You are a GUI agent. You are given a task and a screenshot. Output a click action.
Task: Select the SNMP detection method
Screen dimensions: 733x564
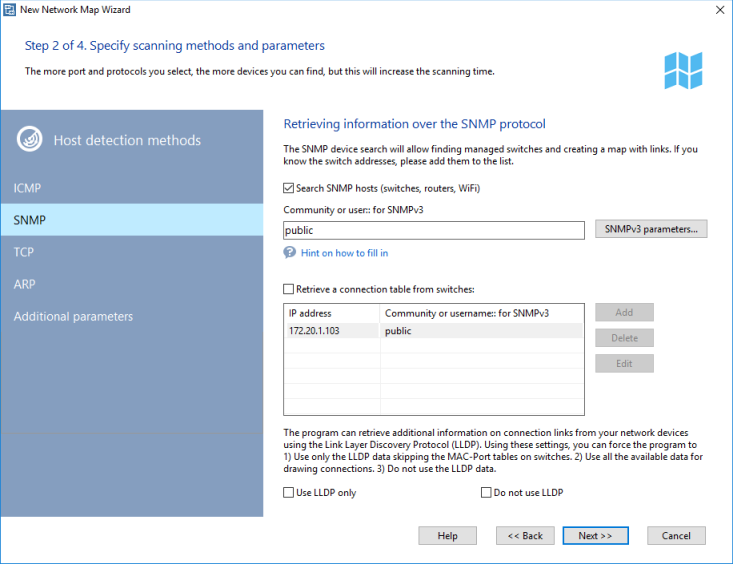click(x=30, y=220)
